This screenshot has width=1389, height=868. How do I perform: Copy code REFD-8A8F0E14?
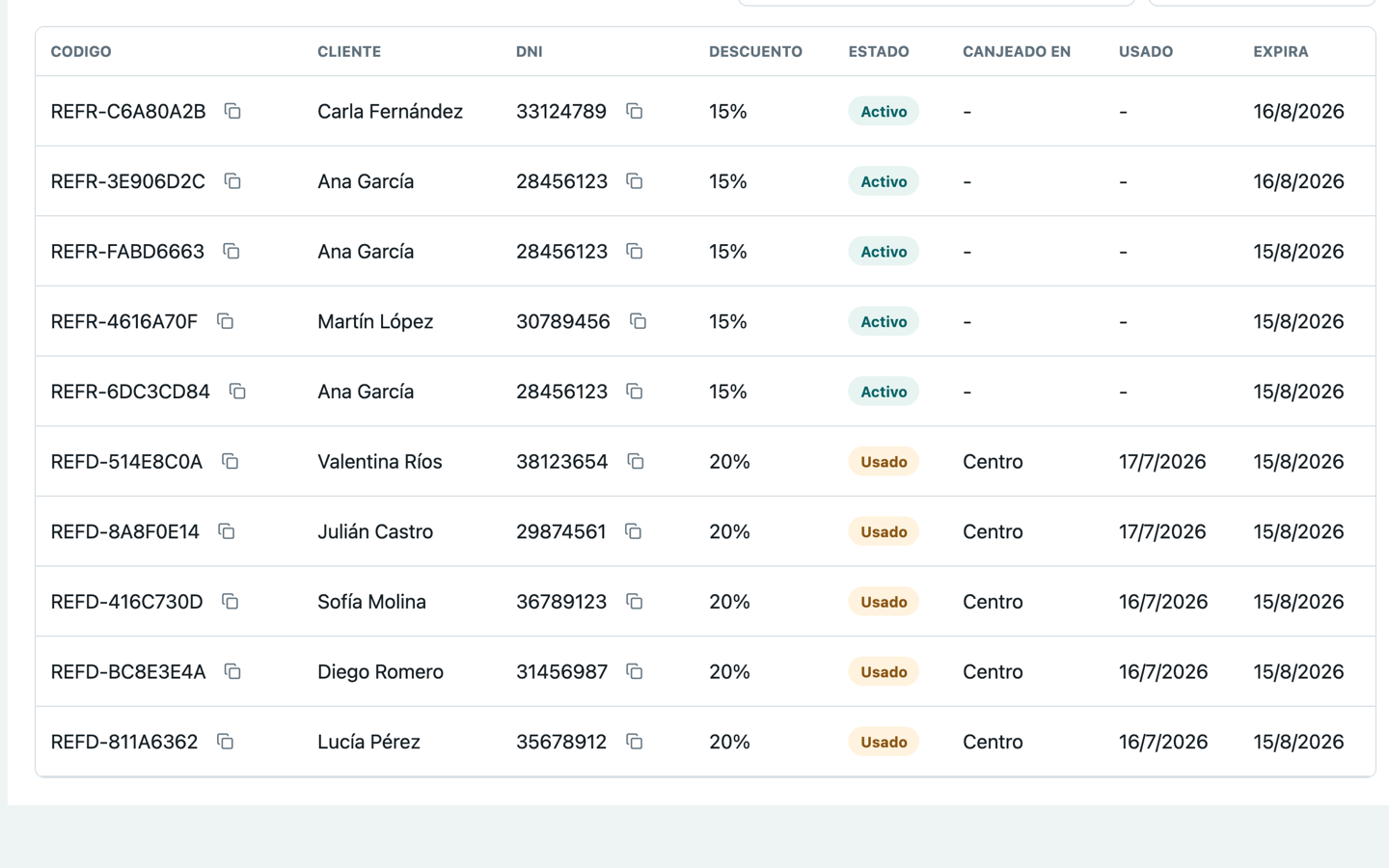point(227,531)
